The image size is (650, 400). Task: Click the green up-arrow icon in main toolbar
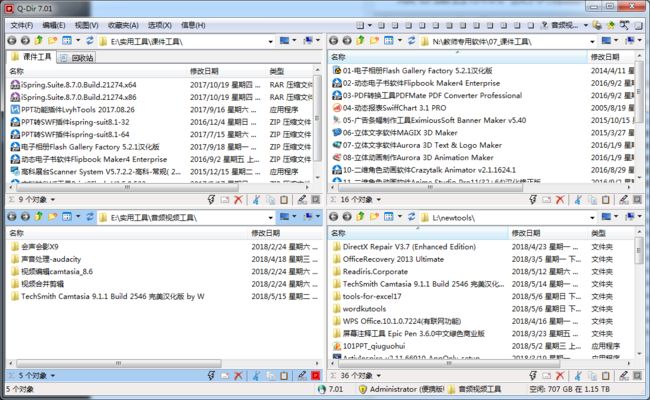[611, 25]
